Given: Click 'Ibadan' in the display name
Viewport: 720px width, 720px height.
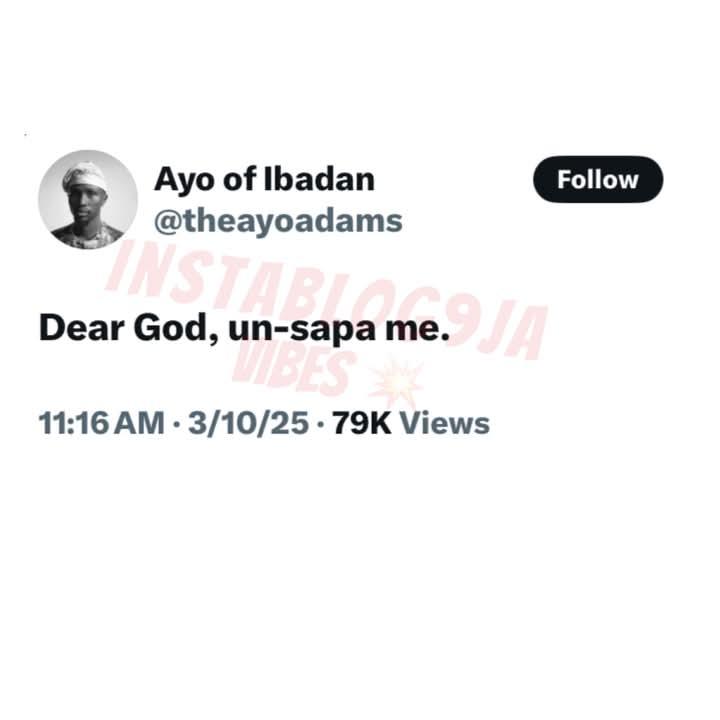Looking at the screenshot, I should pyautogui.click(x=319, y=179).
